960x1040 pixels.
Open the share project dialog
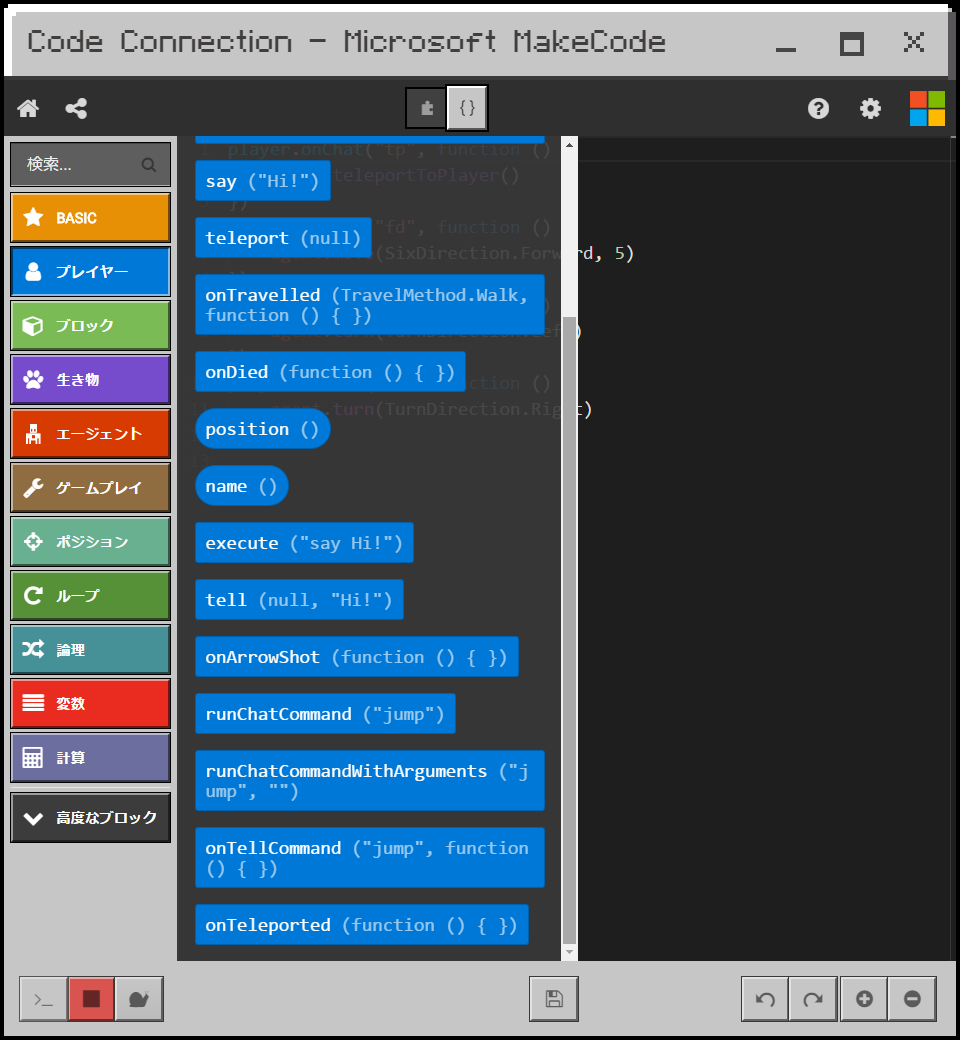tap(76, 108)
